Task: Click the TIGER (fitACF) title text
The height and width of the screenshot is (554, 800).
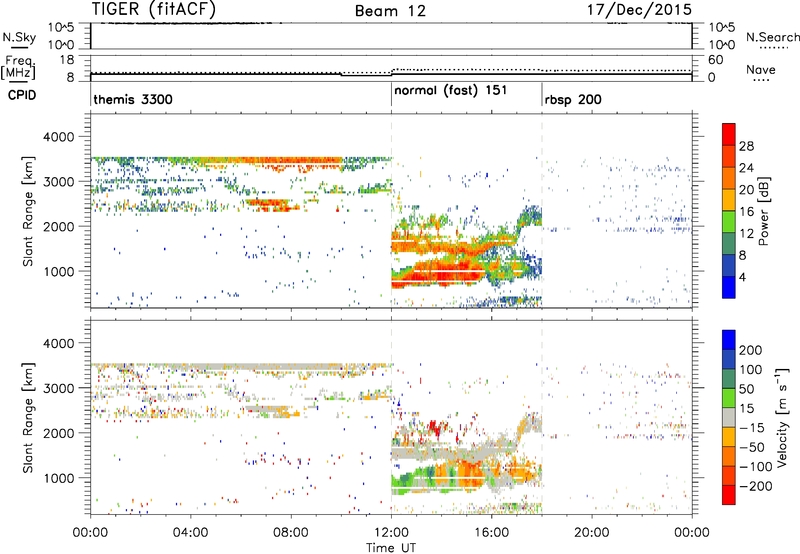Action: 154,9
